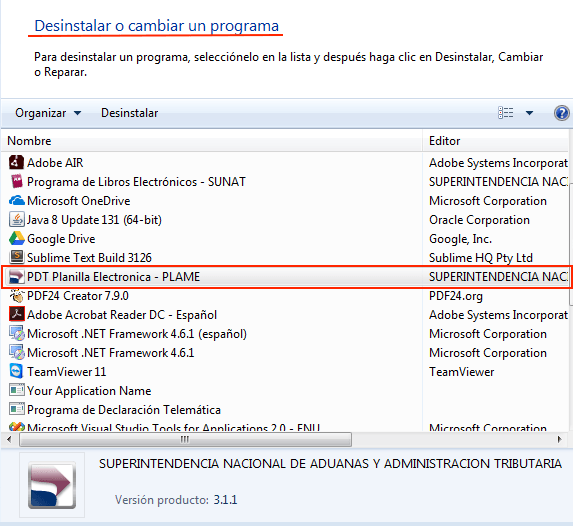The image size is (573, 526).
Task: Select Google Drive program name
Action: pyautogui.click(x=61, y=239)
